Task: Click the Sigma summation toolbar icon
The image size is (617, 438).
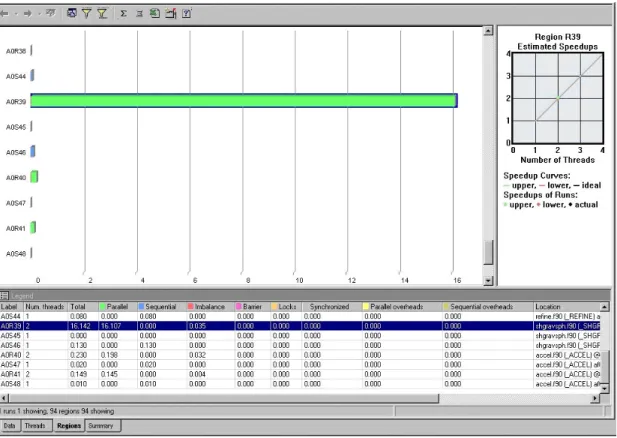Action: coord(123,13)
